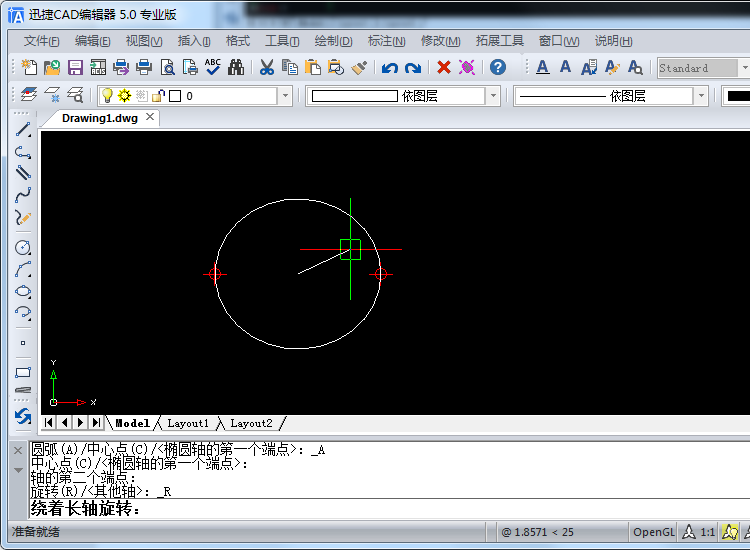Expand the 依图层 linetype dropdown

(x=701, y=96)
